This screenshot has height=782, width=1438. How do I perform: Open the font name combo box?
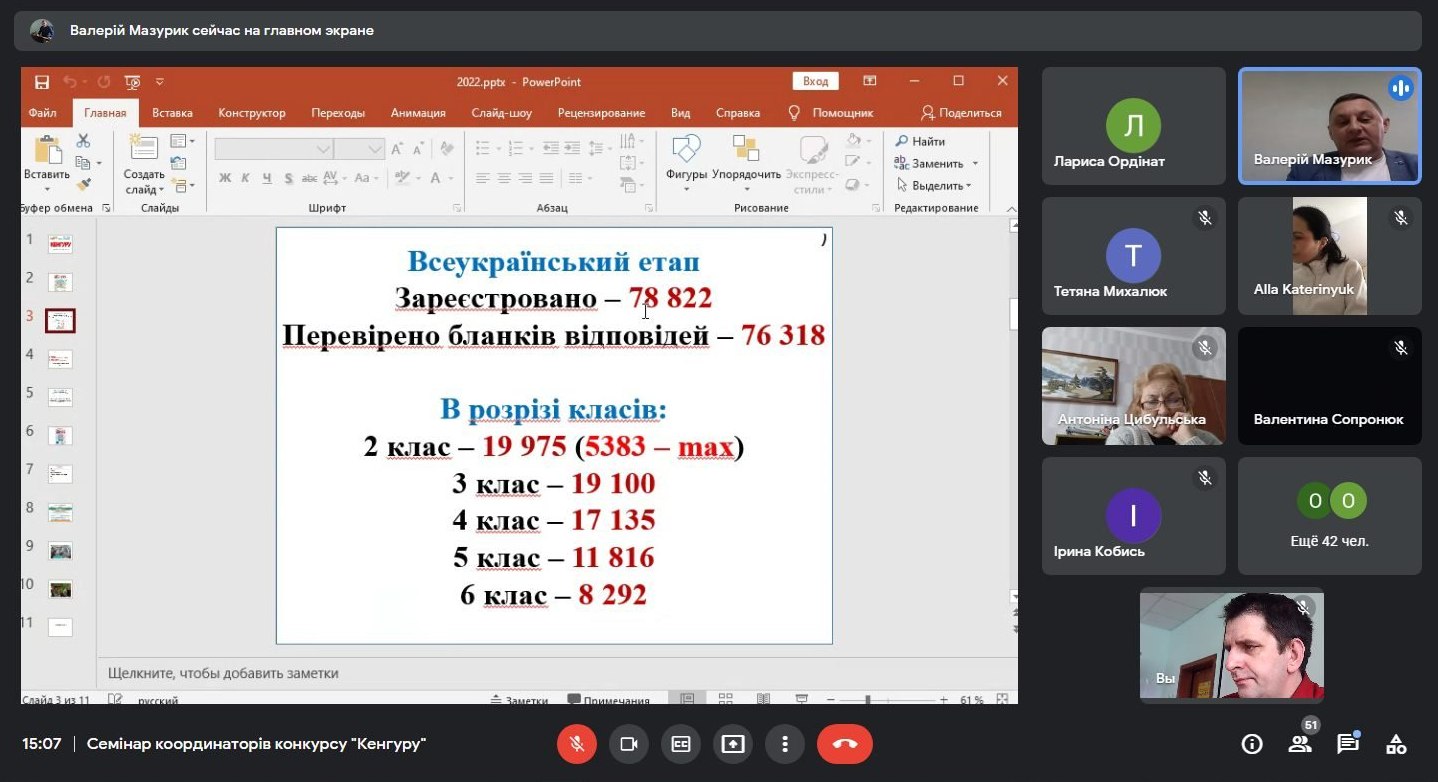[272, 149]
